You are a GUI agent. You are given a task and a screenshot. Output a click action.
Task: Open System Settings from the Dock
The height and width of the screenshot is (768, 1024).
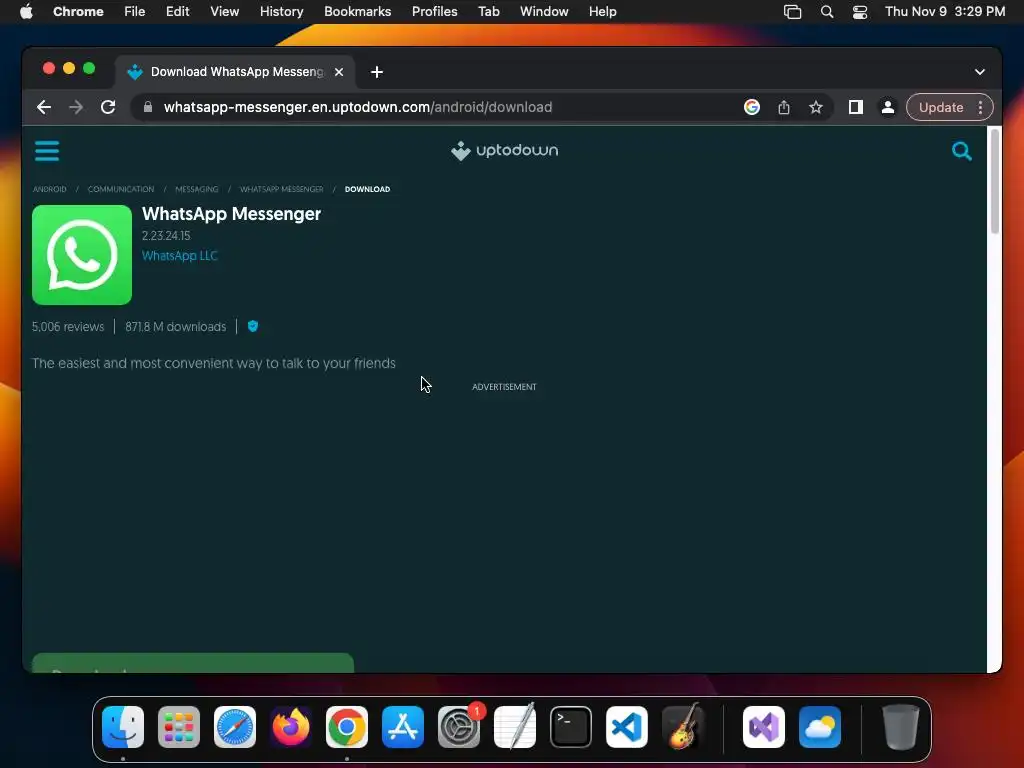459,727
